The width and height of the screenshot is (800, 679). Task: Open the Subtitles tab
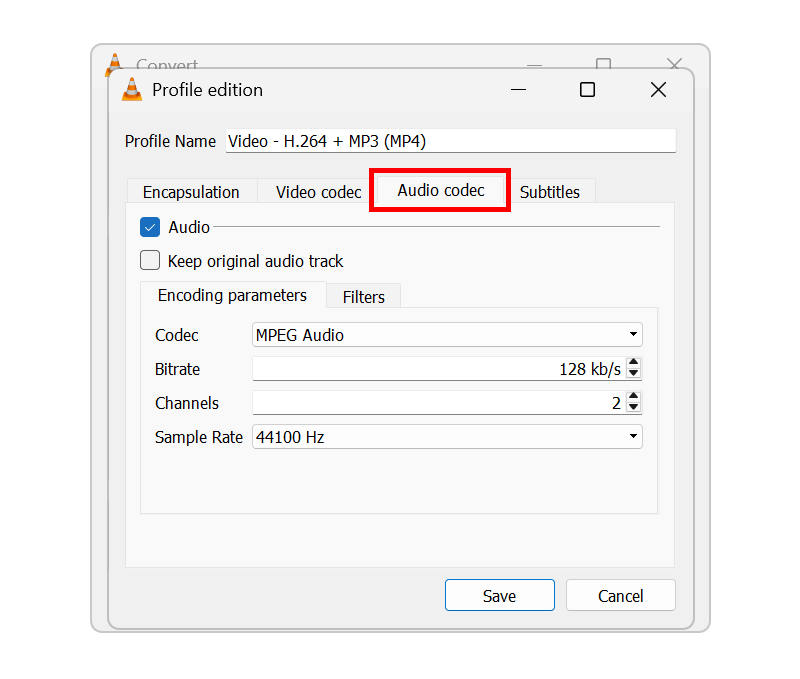tap(550, 192)
